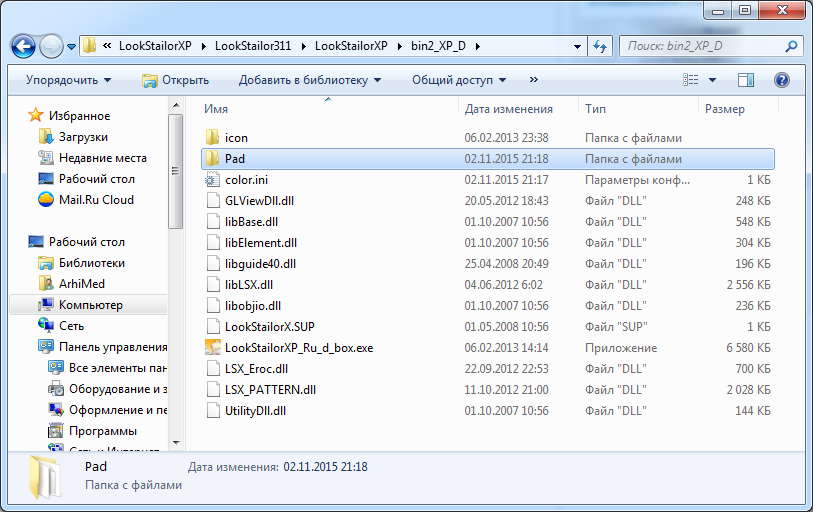The height and width of the screenshot is (512, 813).
Task: Open recent locations history arrow
Action: pyautogui.click(x=72, y=47)
